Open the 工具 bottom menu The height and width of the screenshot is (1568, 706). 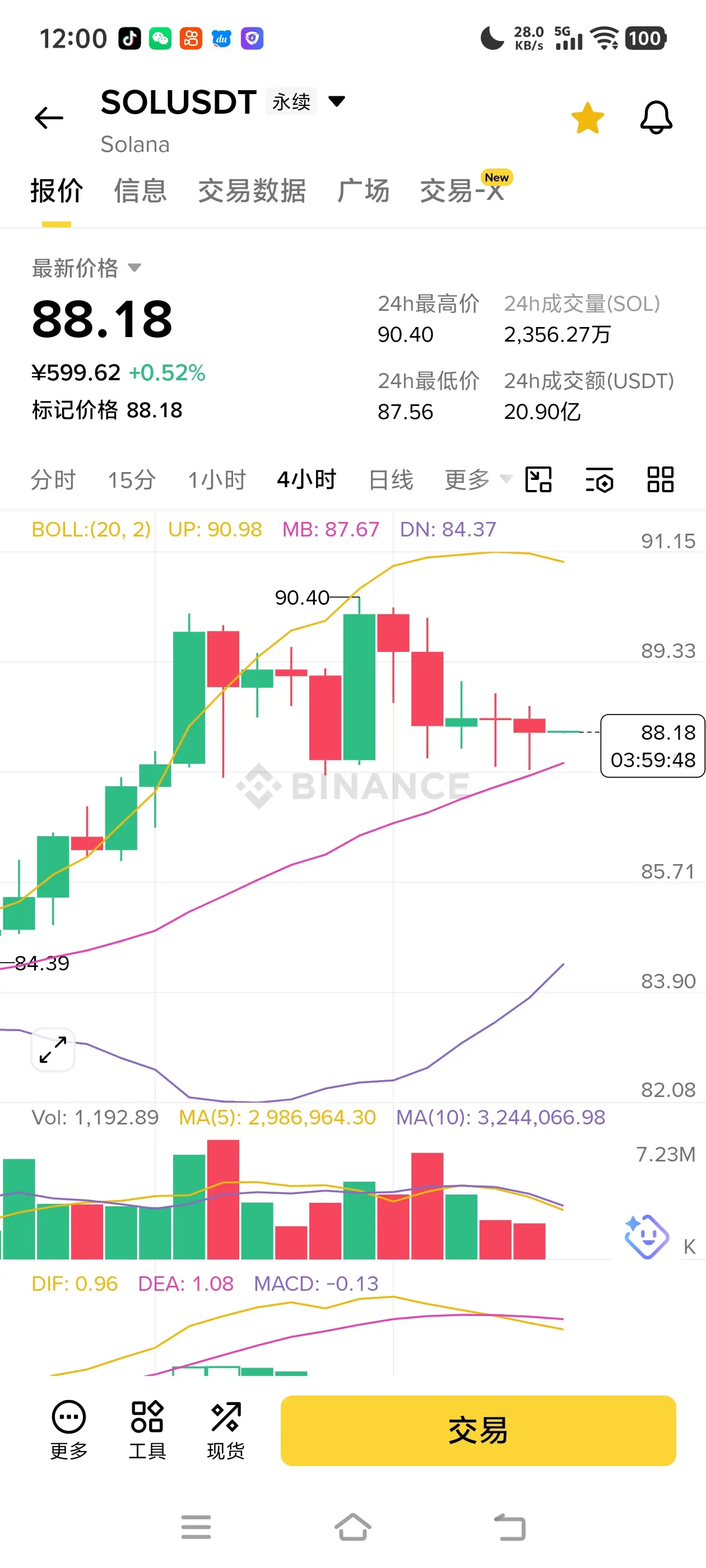point(147,1430)
